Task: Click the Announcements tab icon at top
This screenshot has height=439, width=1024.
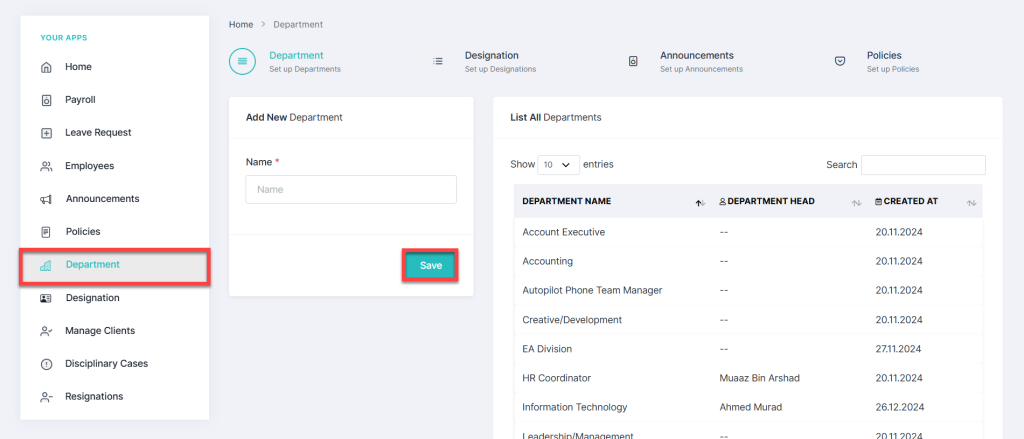Action: click(x=633, y=61)
